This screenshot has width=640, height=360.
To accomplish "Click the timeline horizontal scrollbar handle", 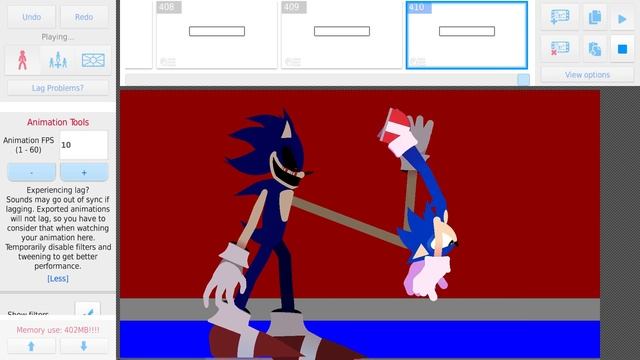I will (x=523, y=80).
